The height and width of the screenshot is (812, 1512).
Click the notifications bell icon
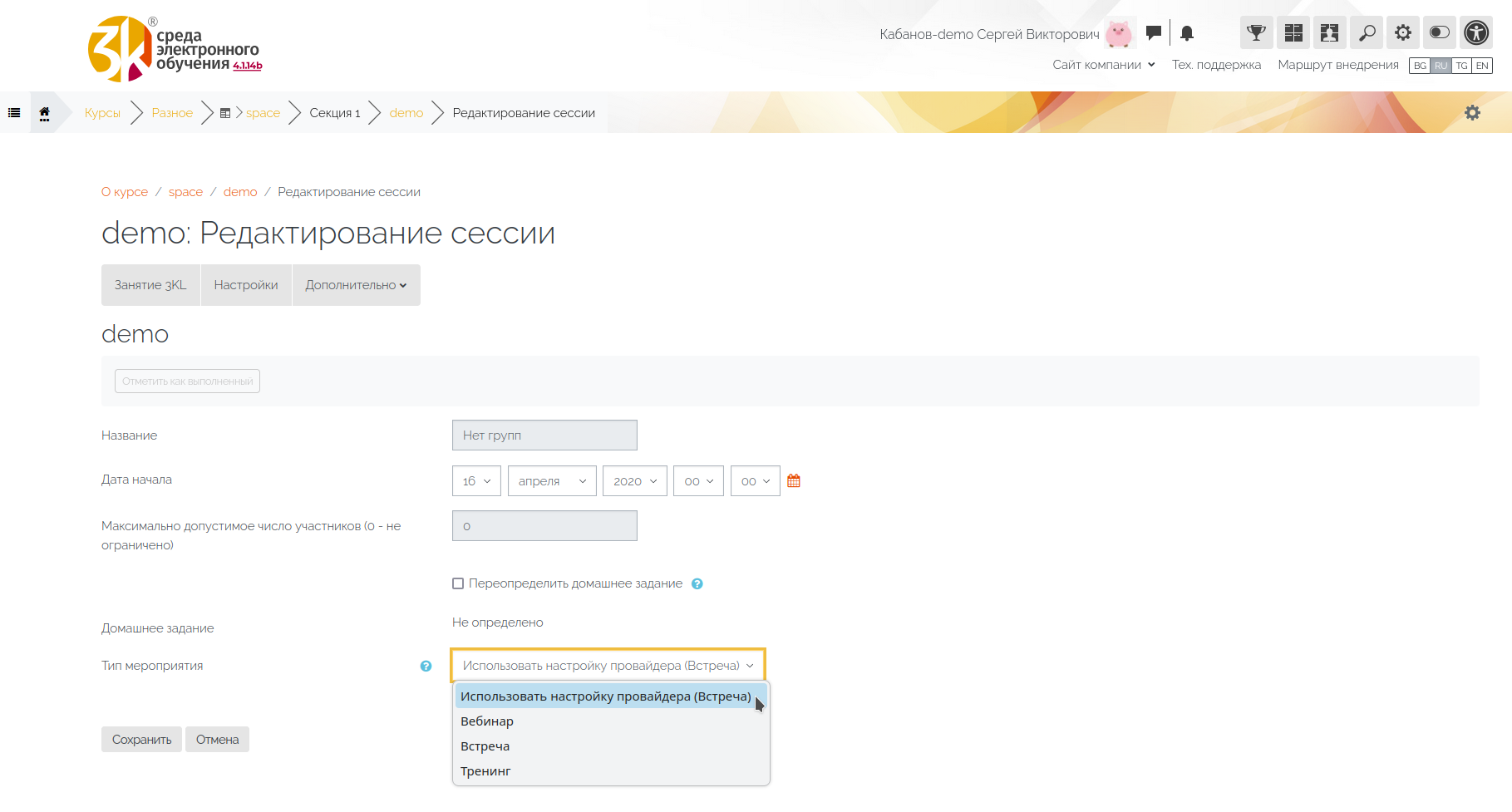tap(1187, 33)
